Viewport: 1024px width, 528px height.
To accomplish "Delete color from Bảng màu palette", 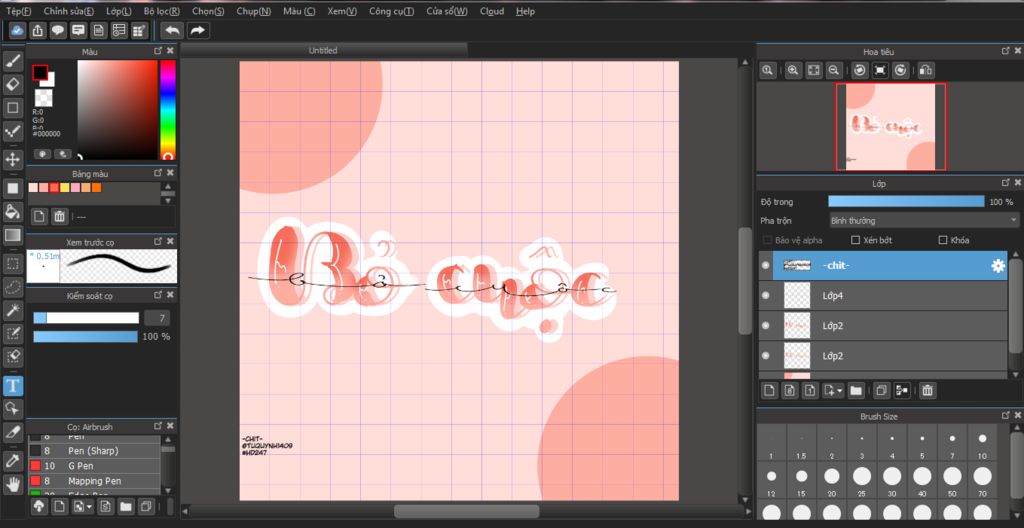I will 59,216.
